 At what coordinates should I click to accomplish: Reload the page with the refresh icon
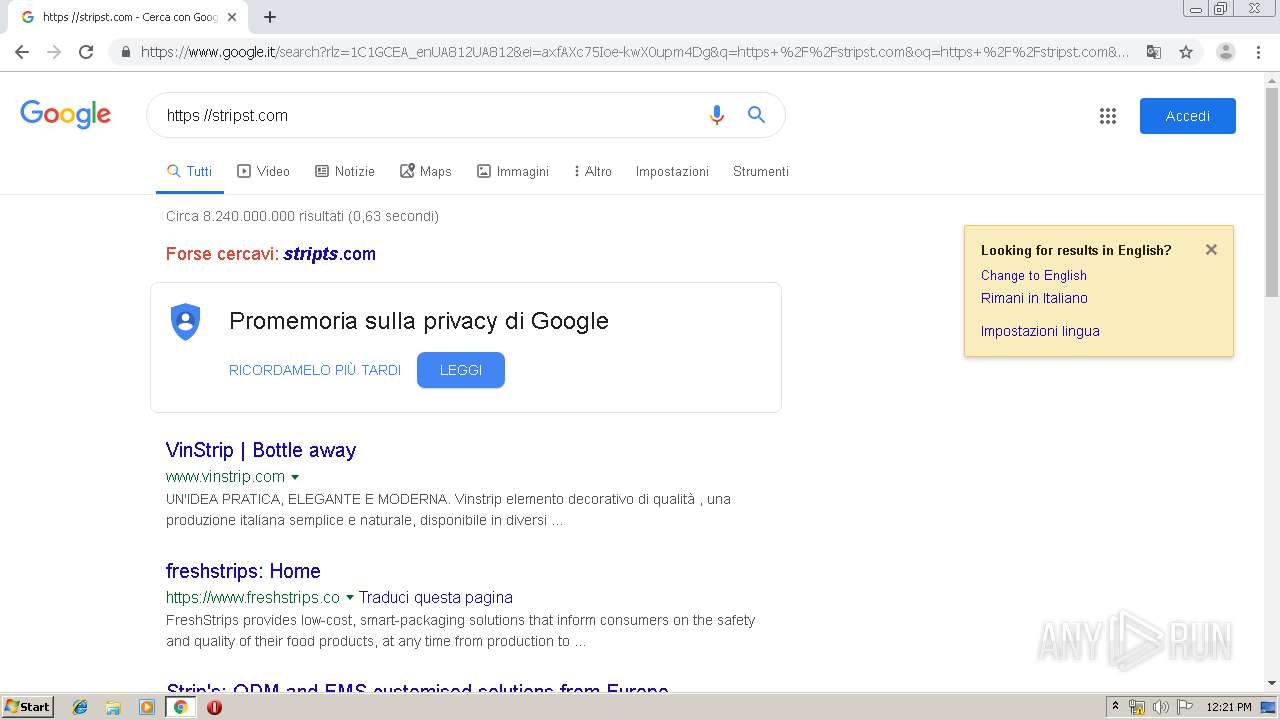pyautogui.click(x=86, y=52)
